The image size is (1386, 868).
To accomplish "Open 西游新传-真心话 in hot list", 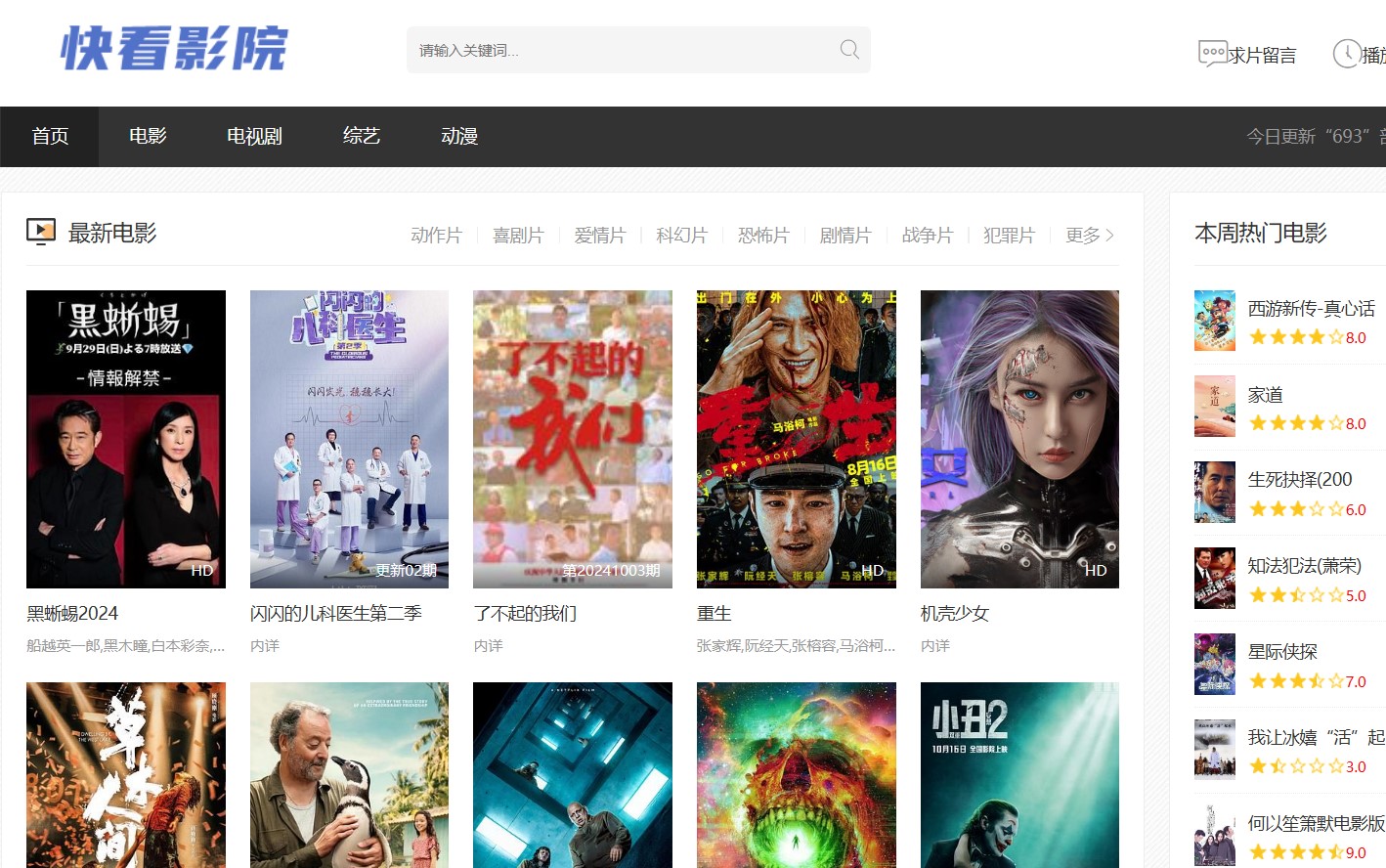I will [1312, 308].
